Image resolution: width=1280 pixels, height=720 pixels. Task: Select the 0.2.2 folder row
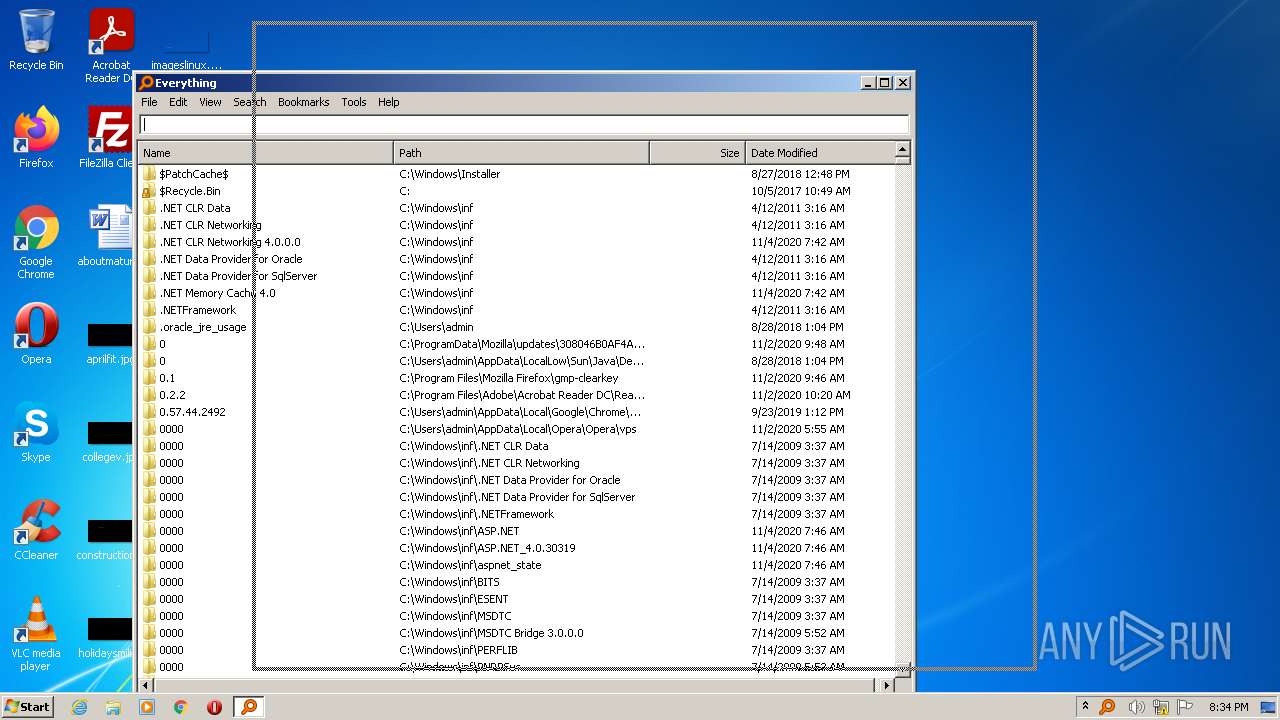(x=516, y=395)
